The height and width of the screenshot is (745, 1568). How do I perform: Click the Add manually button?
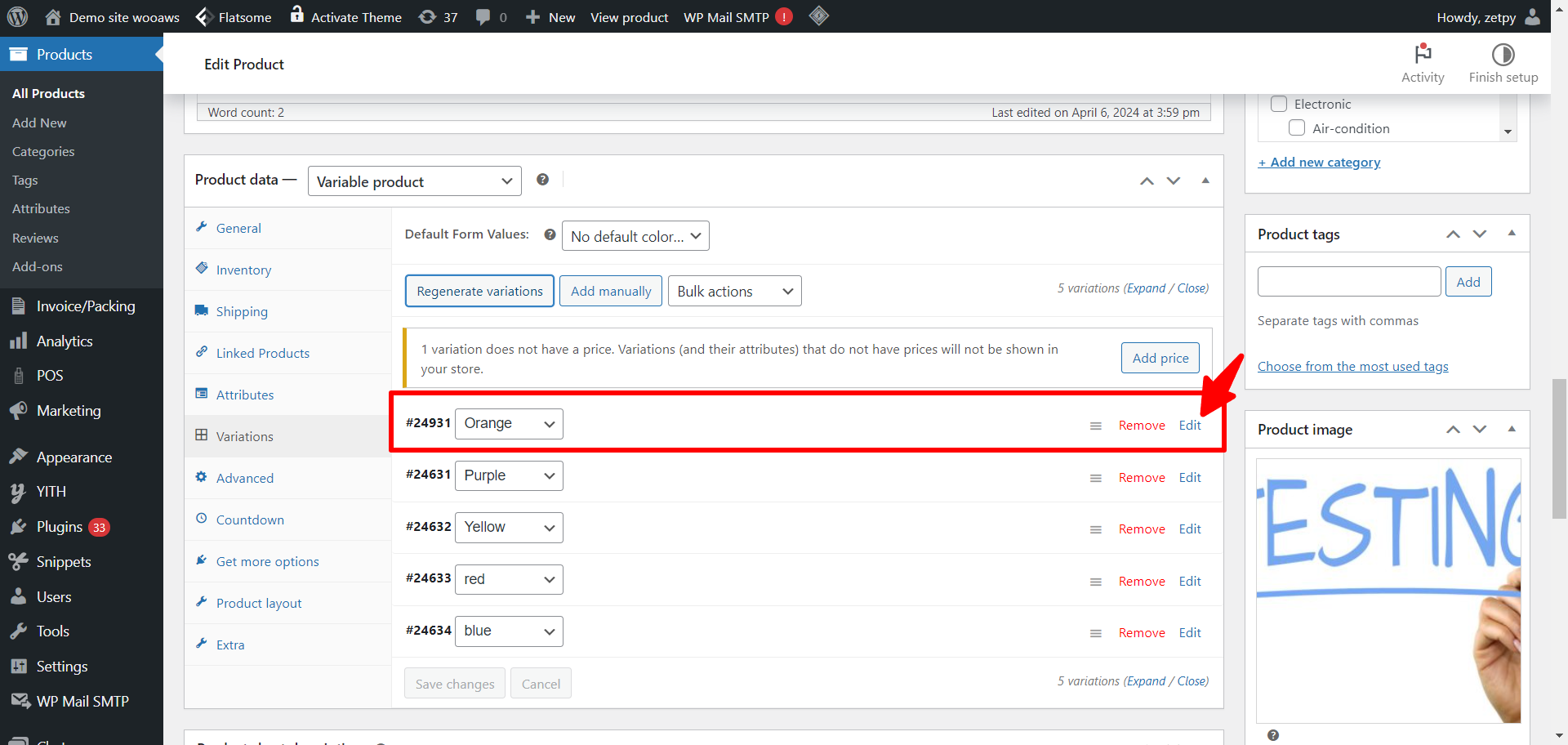611,291
